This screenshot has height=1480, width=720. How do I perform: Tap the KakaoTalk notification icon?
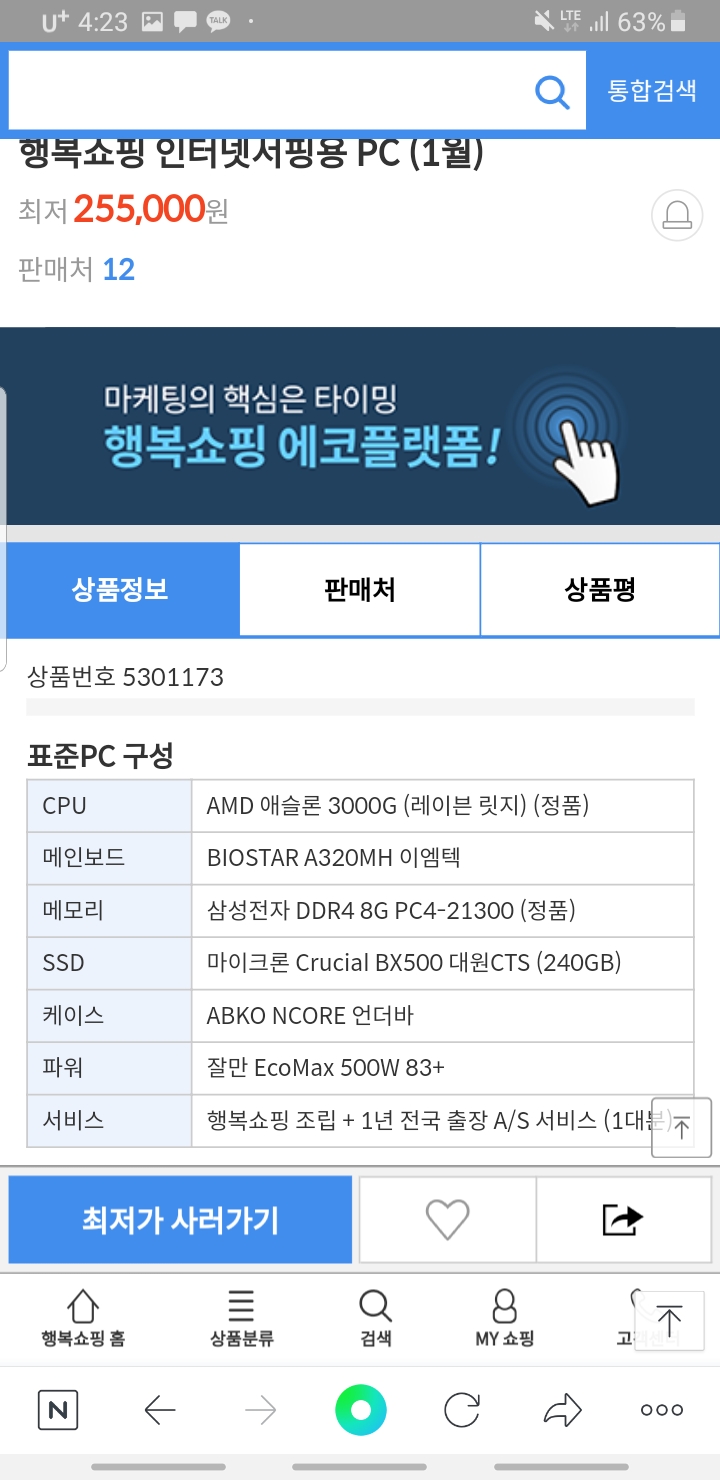coord(217,21)
